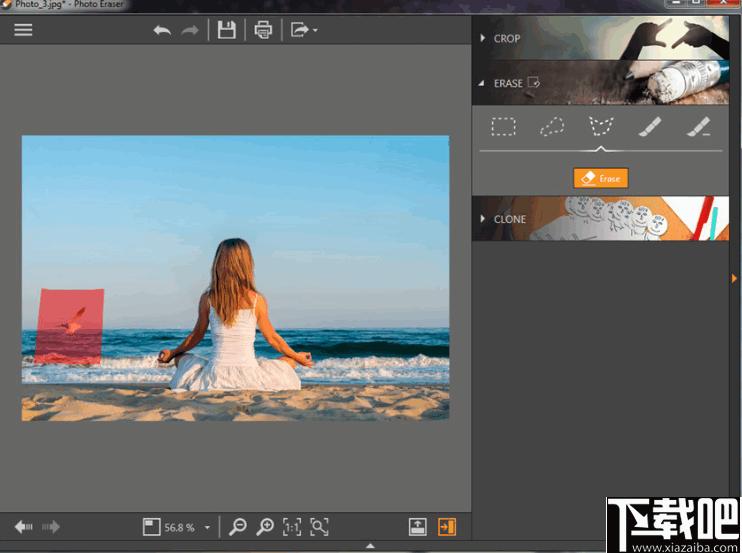Zoom out with the minus magnifier
The height and width of the screenshot is (553, 742).
tap(238, 527)
